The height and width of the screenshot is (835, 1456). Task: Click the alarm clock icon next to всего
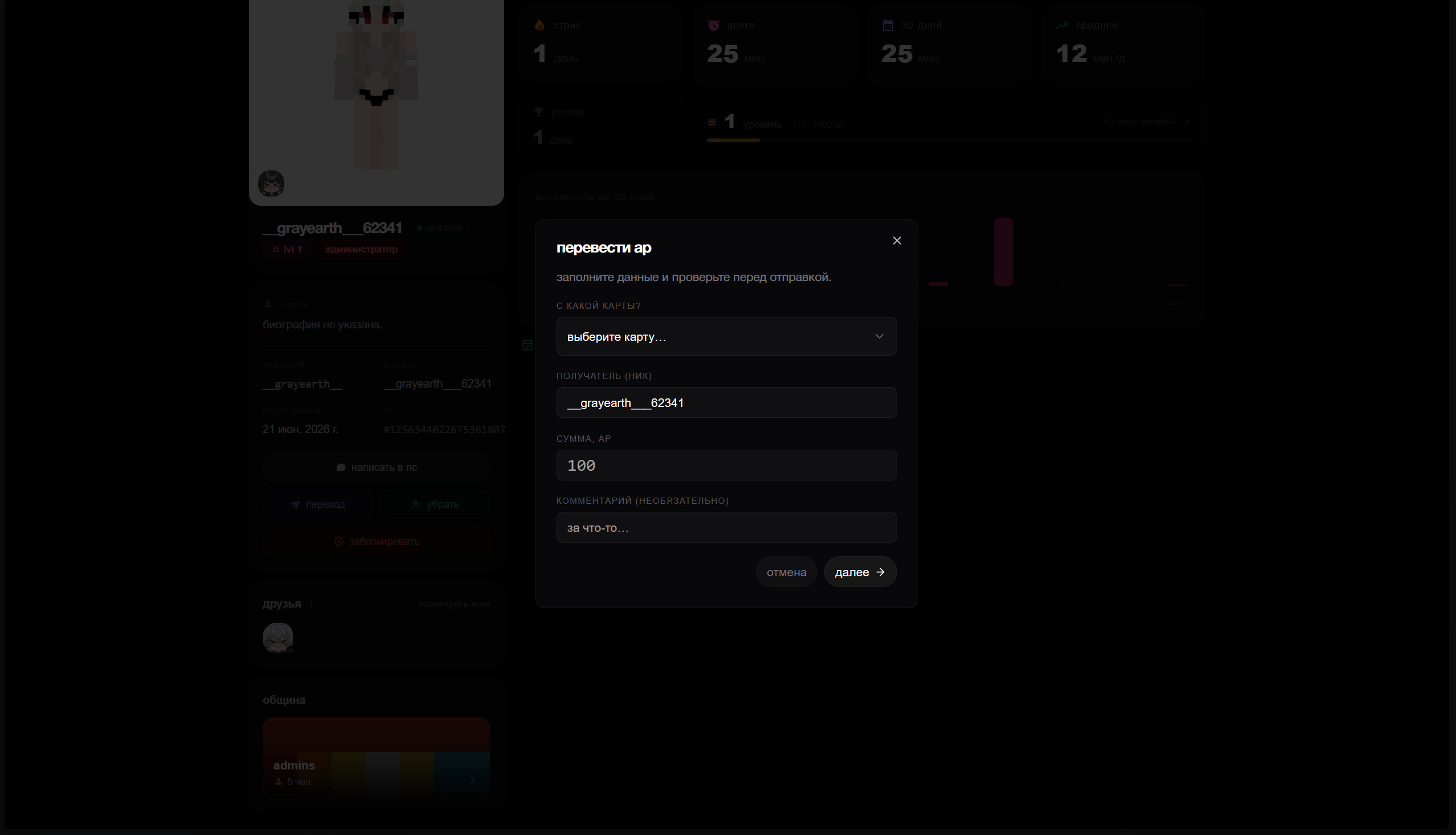coord(713,25)
